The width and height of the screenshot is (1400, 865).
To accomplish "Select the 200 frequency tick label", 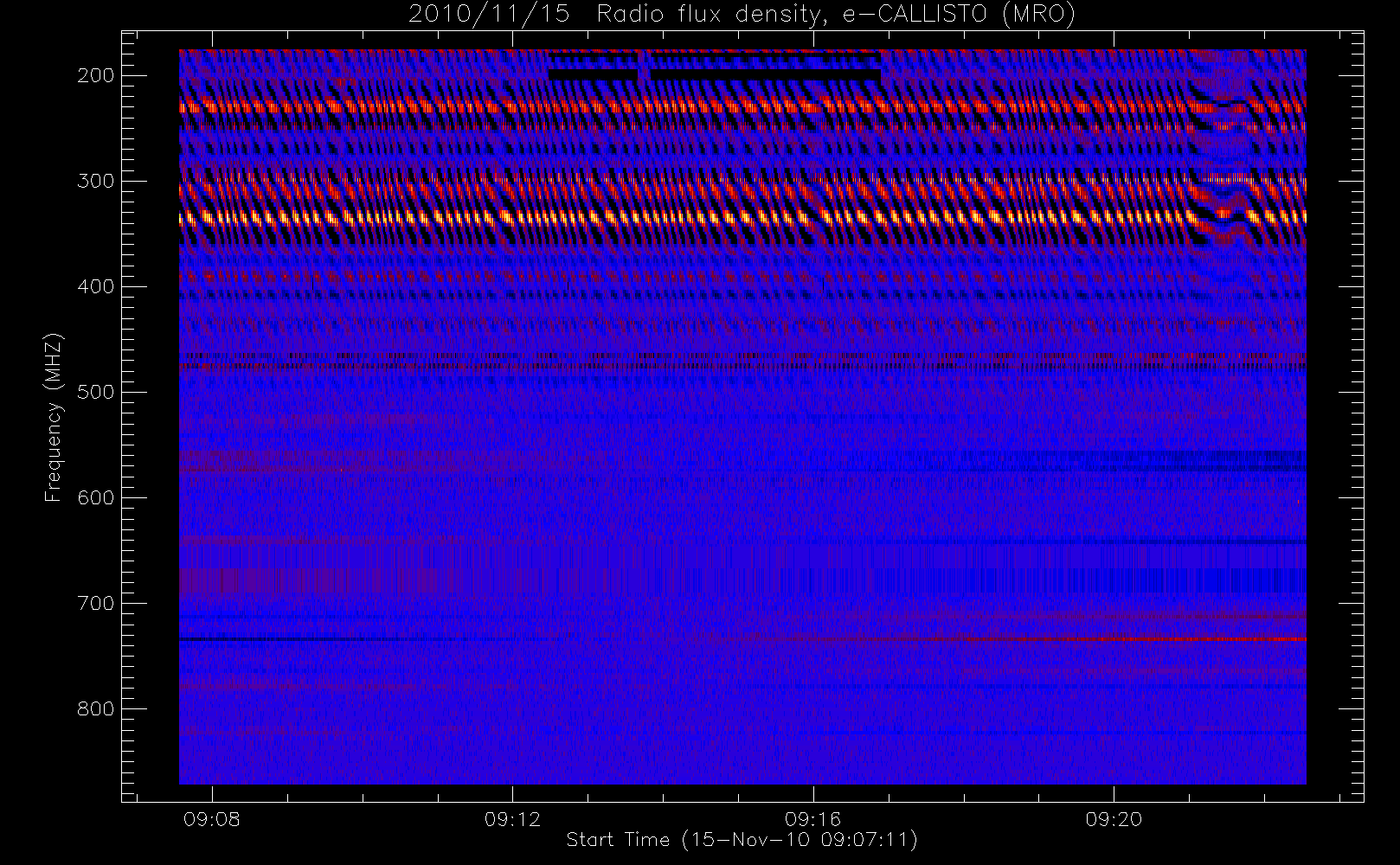I will pos(96,75).
